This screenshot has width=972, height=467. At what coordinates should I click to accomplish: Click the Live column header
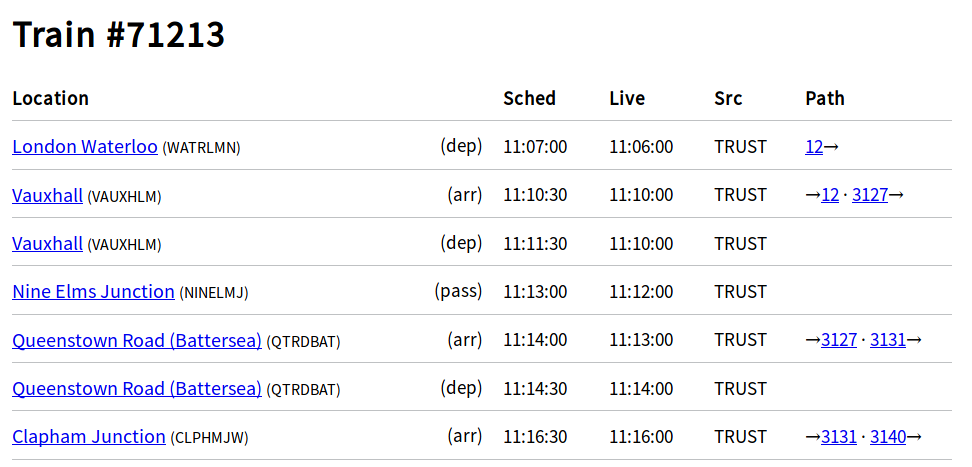coord(627,98)
